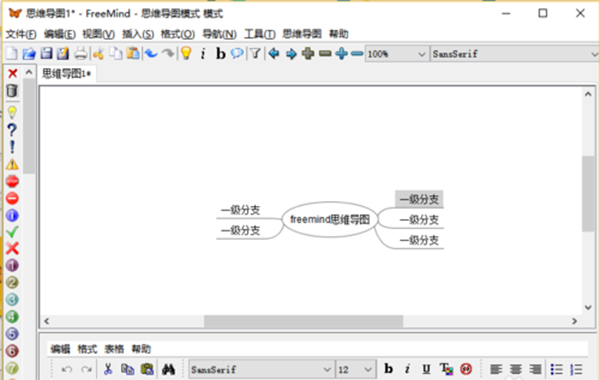600x380 pixels.
Task: Open the 工具(T) menu
Action: (x=260, y=34)
